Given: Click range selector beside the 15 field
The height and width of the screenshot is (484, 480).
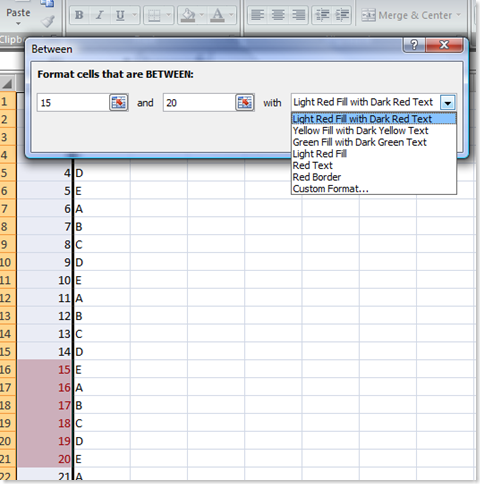Looking at the screenshot, I should [119, 103].
